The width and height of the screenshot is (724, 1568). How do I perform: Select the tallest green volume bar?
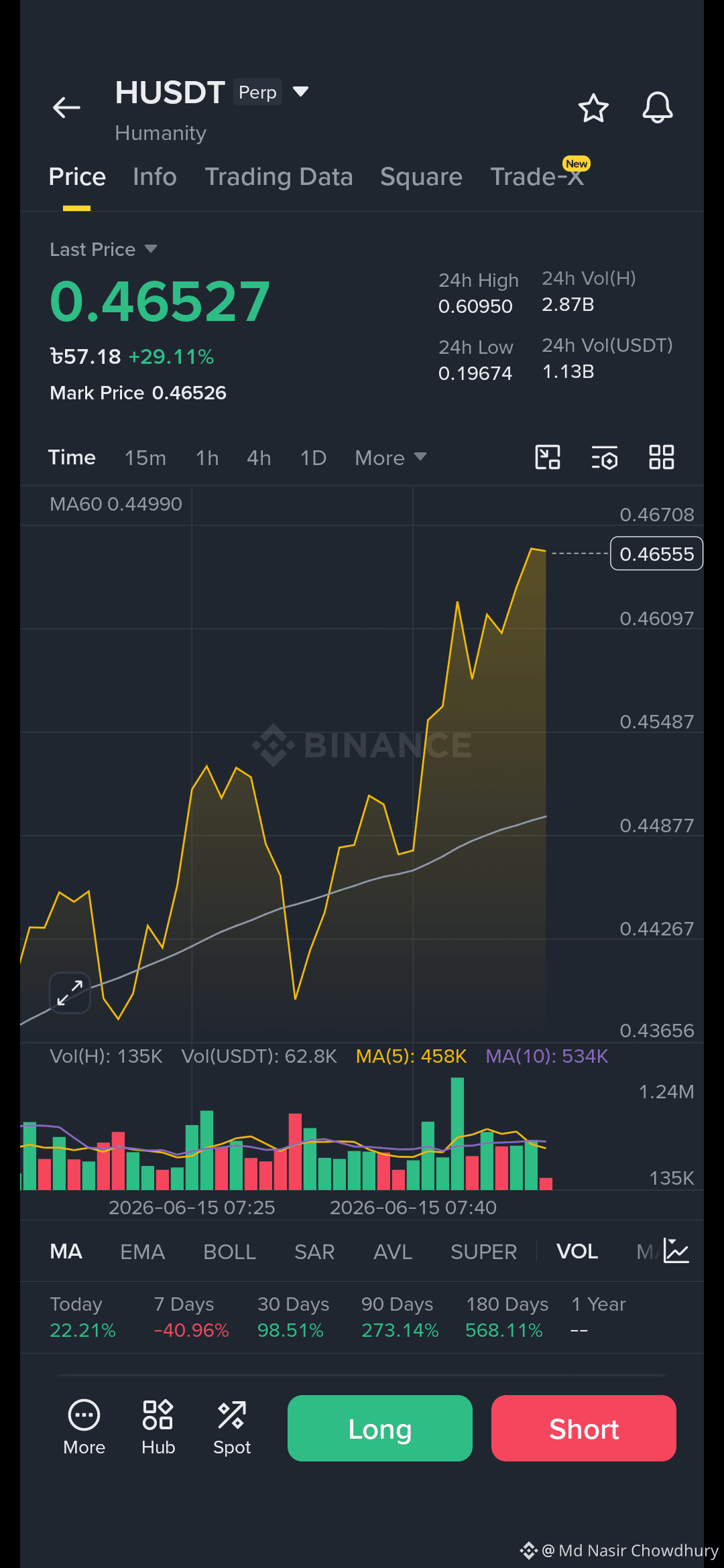457,1133
